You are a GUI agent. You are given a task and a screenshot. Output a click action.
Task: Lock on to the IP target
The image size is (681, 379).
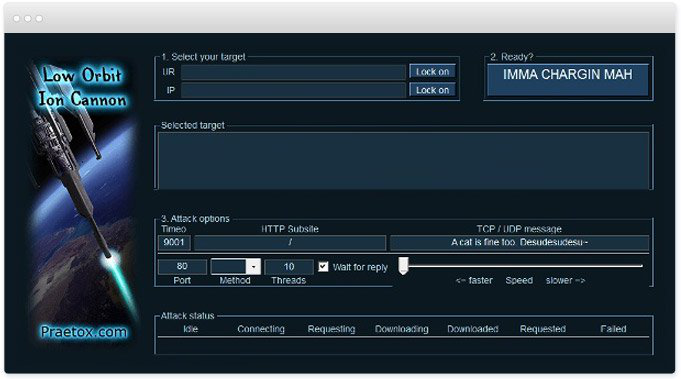432,90
